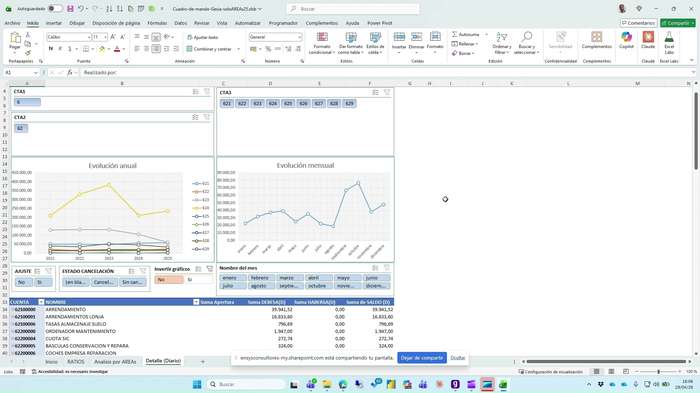This screenshot has height=393, width=700.
Task: Open the Fórmulas ribbon tab
Action: [157, 23]
